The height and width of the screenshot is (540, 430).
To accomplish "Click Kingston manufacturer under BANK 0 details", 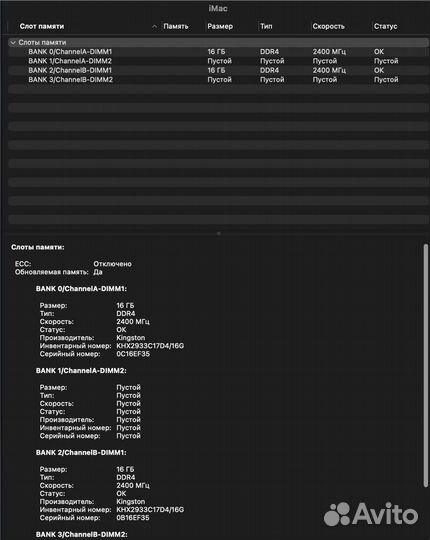I will pyautogui.click(x=130, y=338).
